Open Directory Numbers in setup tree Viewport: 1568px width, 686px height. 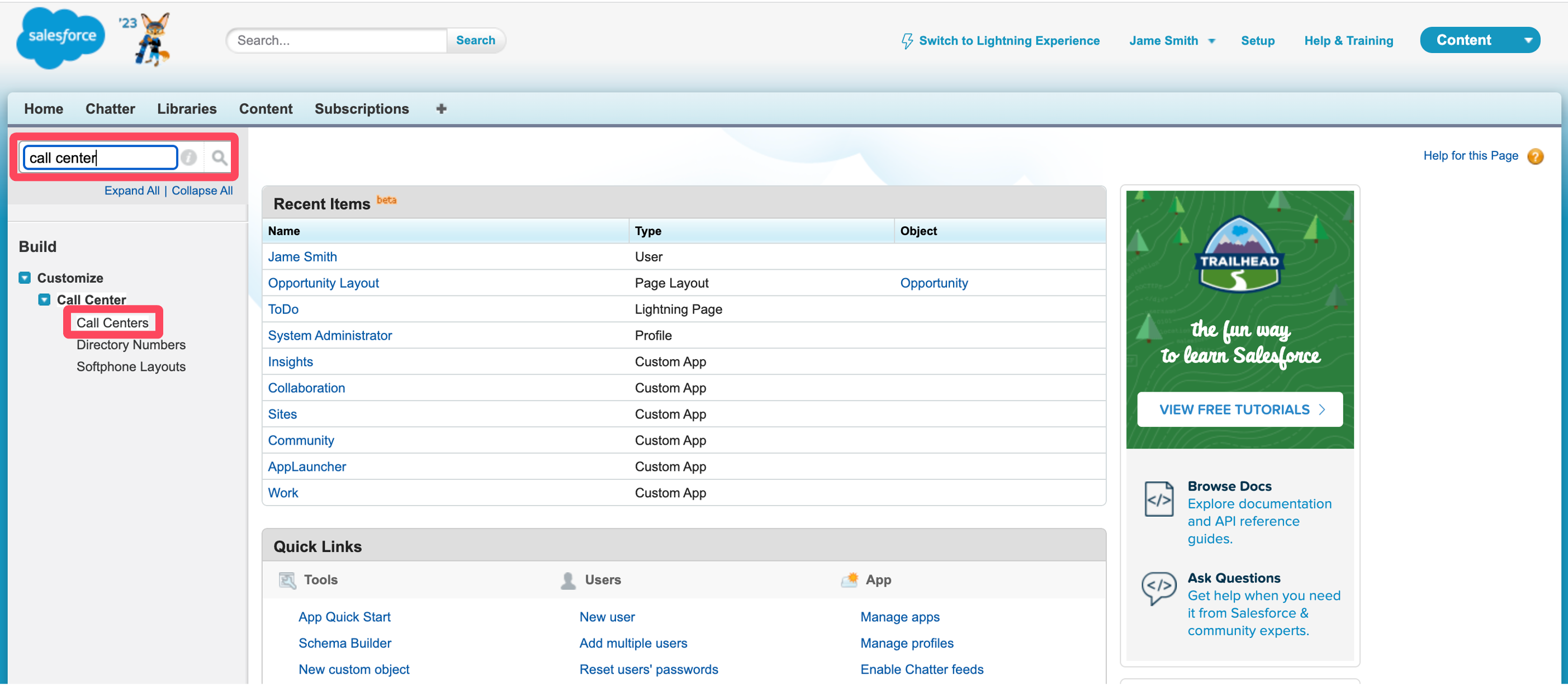point(131,345)
